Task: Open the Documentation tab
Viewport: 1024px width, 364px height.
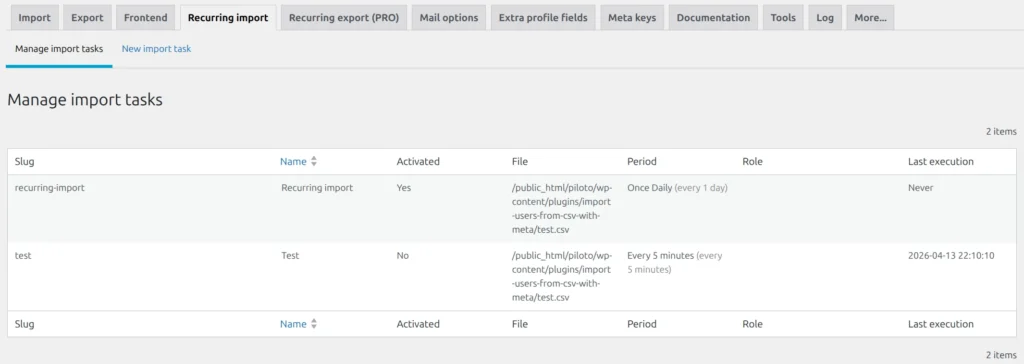Action: [713, 18]
